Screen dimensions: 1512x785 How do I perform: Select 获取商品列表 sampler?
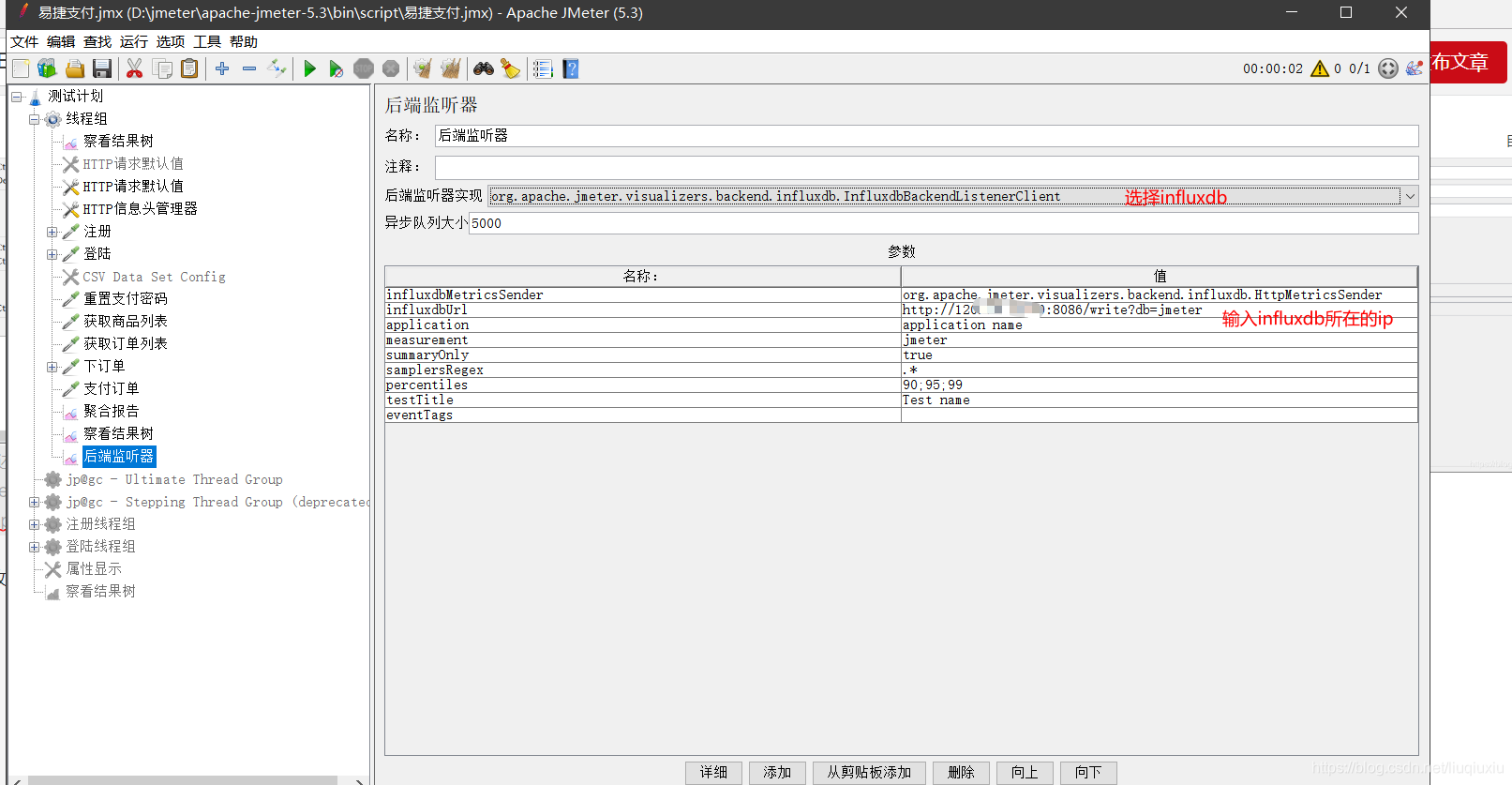click(125, 322)
